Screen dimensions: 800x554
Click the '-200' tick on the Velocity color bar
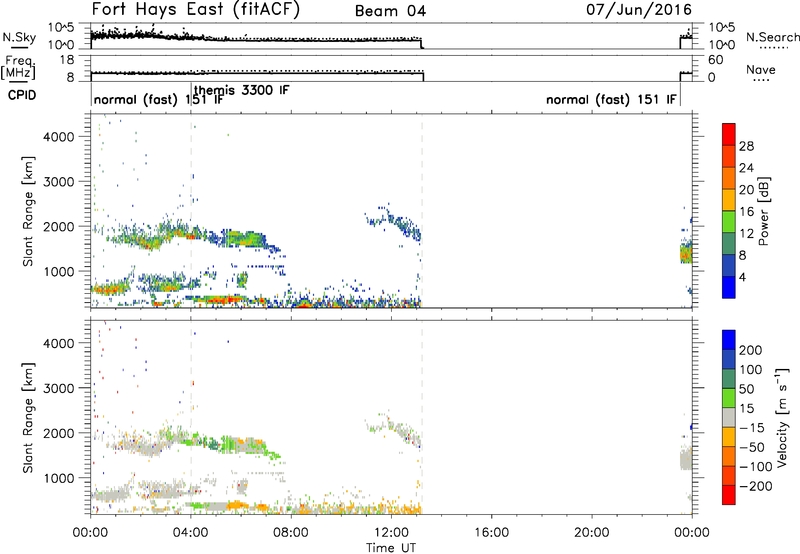tap(755, 486)
